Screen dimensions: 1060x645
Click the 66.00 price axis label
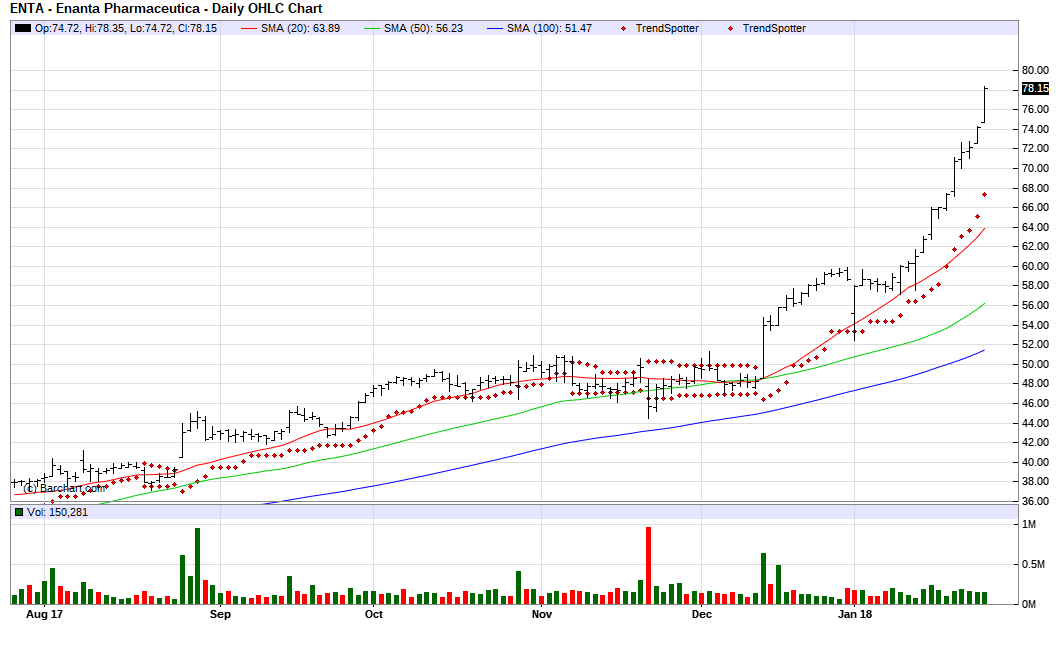[1035, 208]
